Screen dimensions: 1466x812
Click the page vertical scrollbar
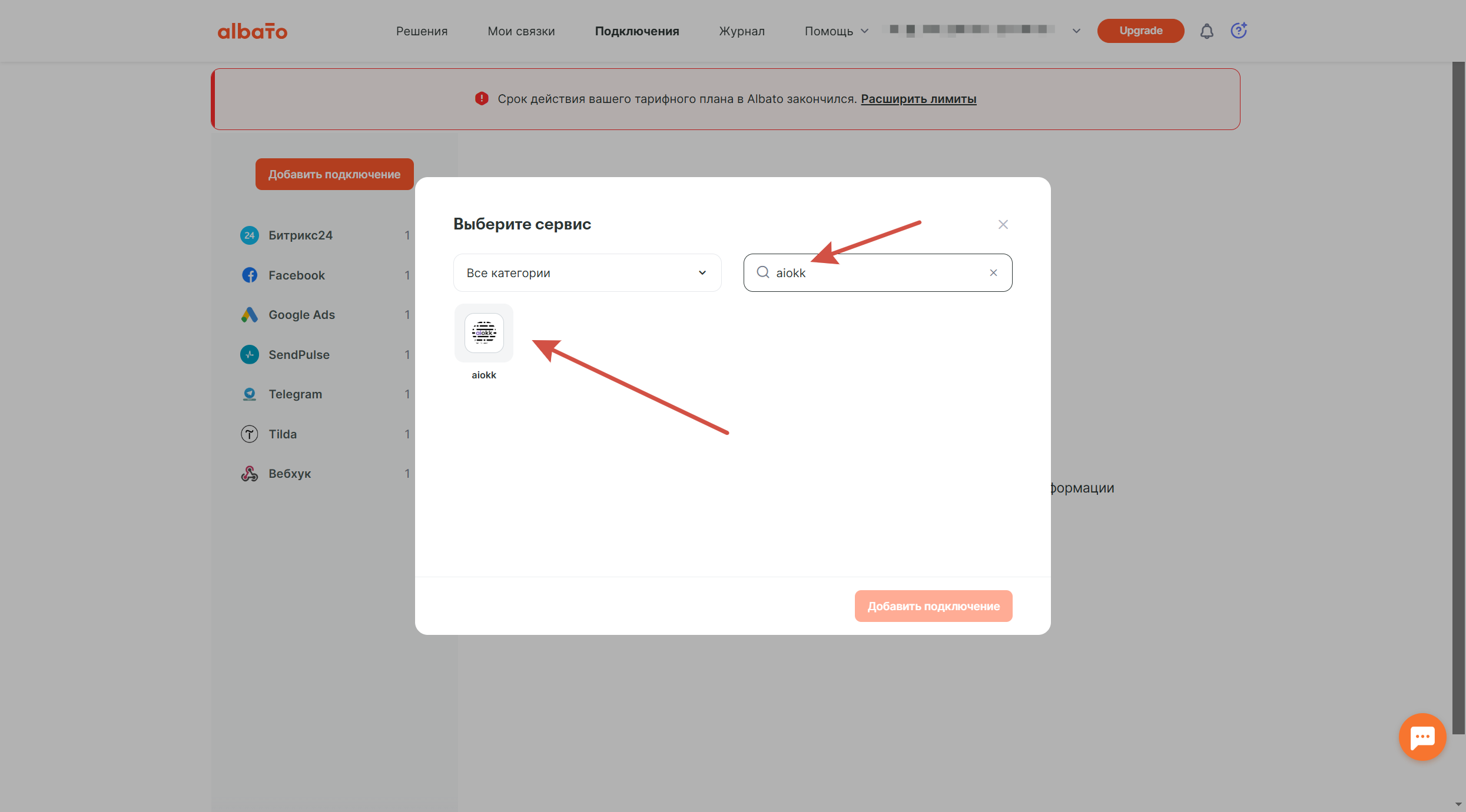coord(1458,398)
